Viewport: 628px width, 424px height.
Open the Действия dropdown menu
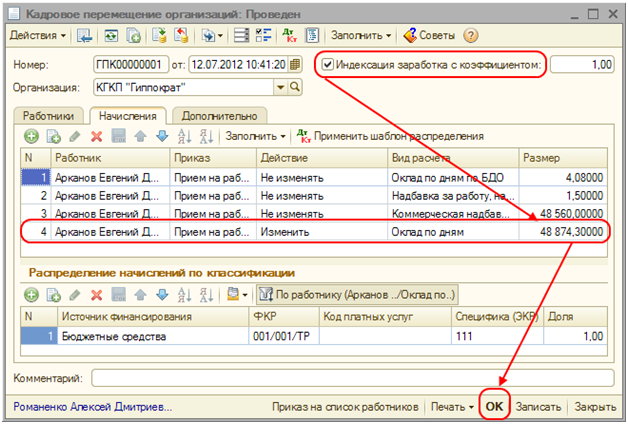(38, 36)
